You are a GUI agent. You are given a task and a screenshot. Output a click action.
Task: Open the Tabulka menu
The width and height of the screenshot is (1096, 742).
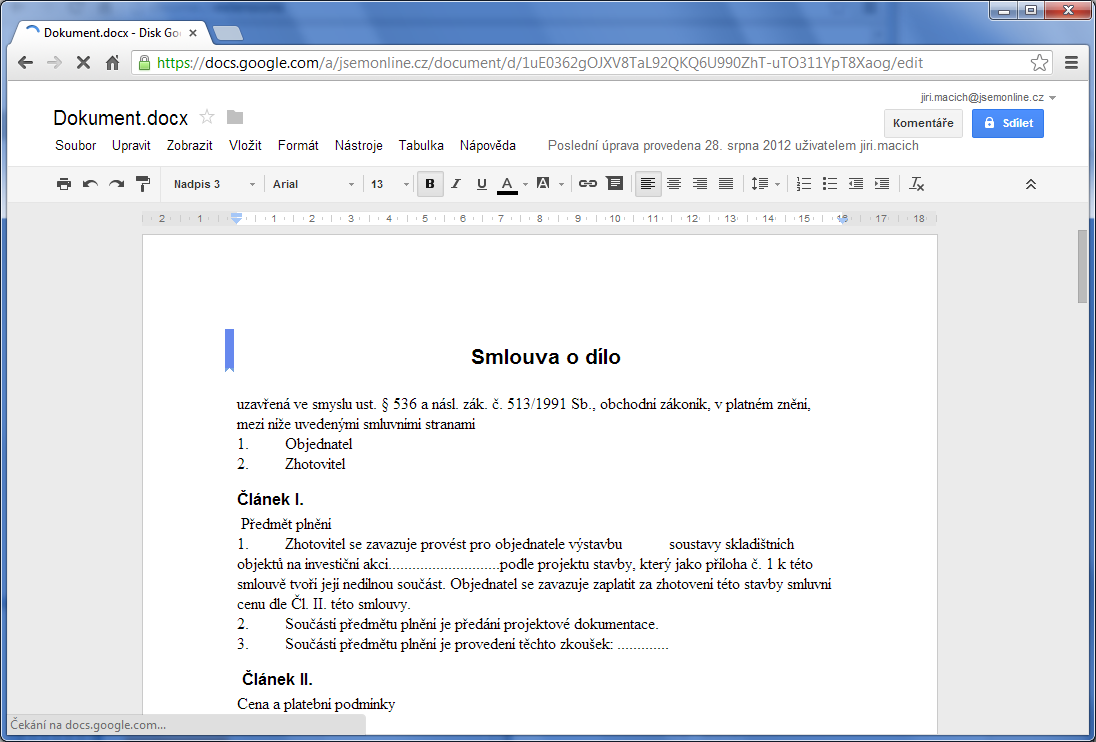[x=421, y=145]
